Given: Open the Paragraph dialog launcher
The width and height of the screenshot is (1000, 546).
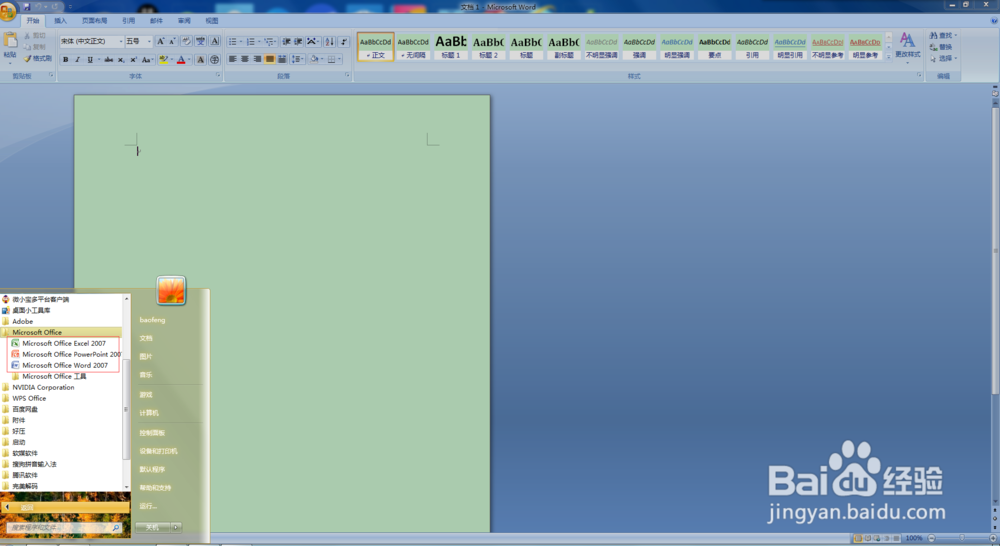Looking at the screenshot, I should (x=348, y=75).
